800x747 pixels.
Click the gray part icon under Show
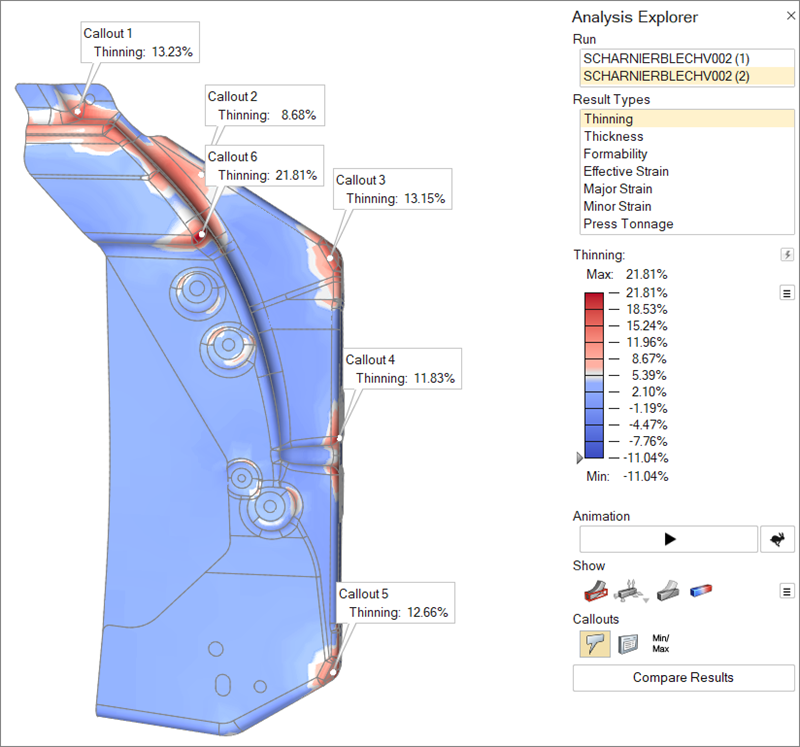point(668,591)
